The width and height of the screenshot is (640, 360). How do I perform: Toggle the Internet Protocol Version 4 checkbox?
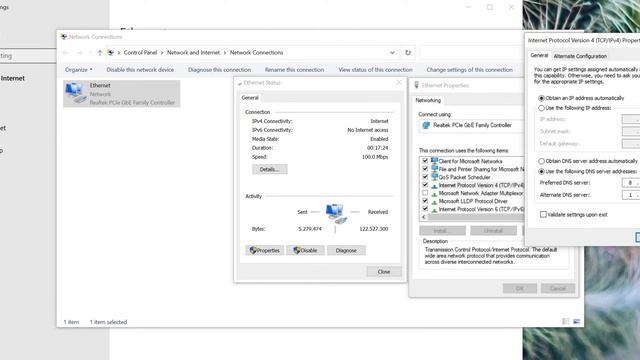point(425,185)
